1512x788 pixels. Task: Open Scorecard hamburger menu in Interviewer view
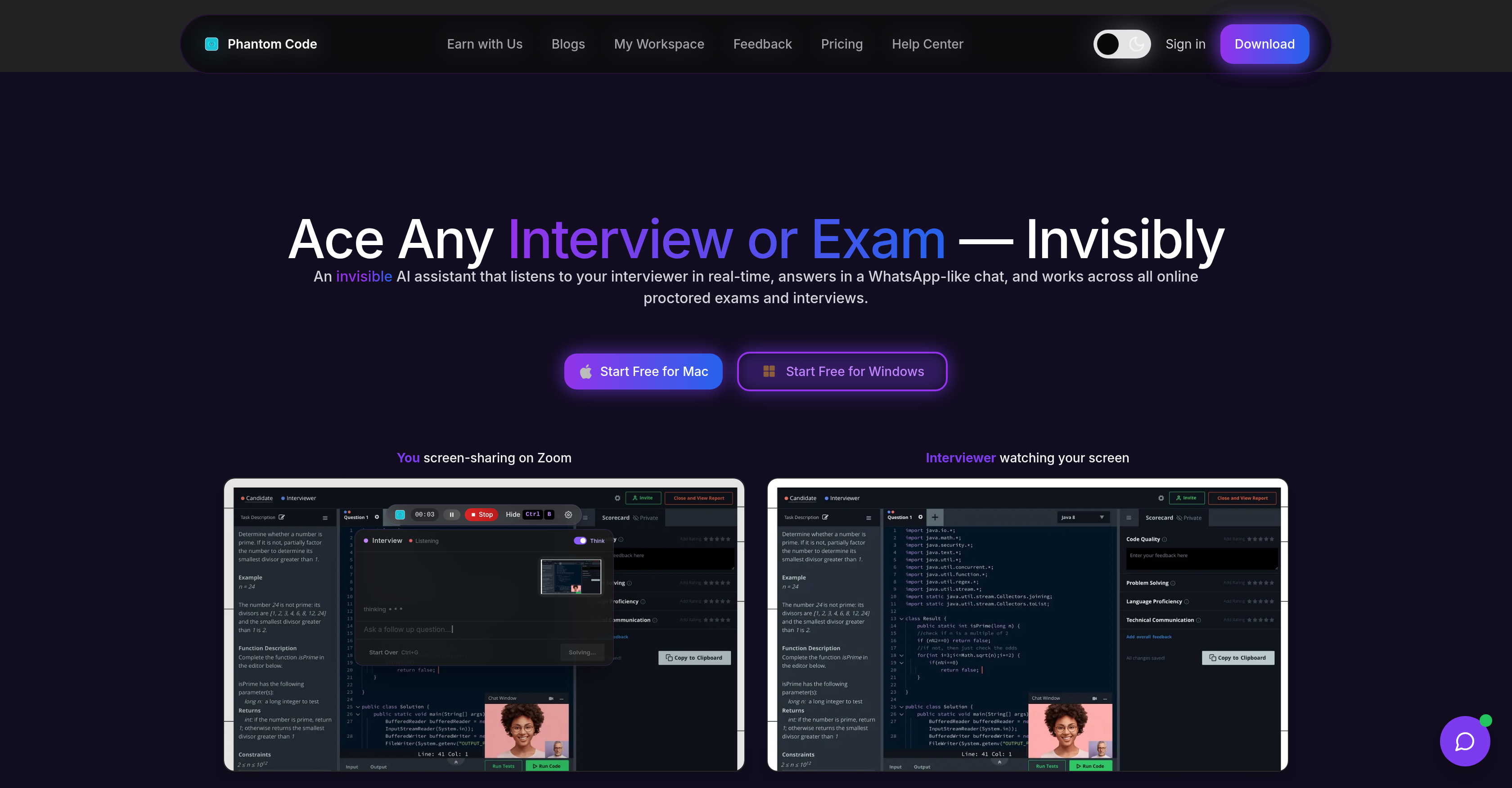1128,518
